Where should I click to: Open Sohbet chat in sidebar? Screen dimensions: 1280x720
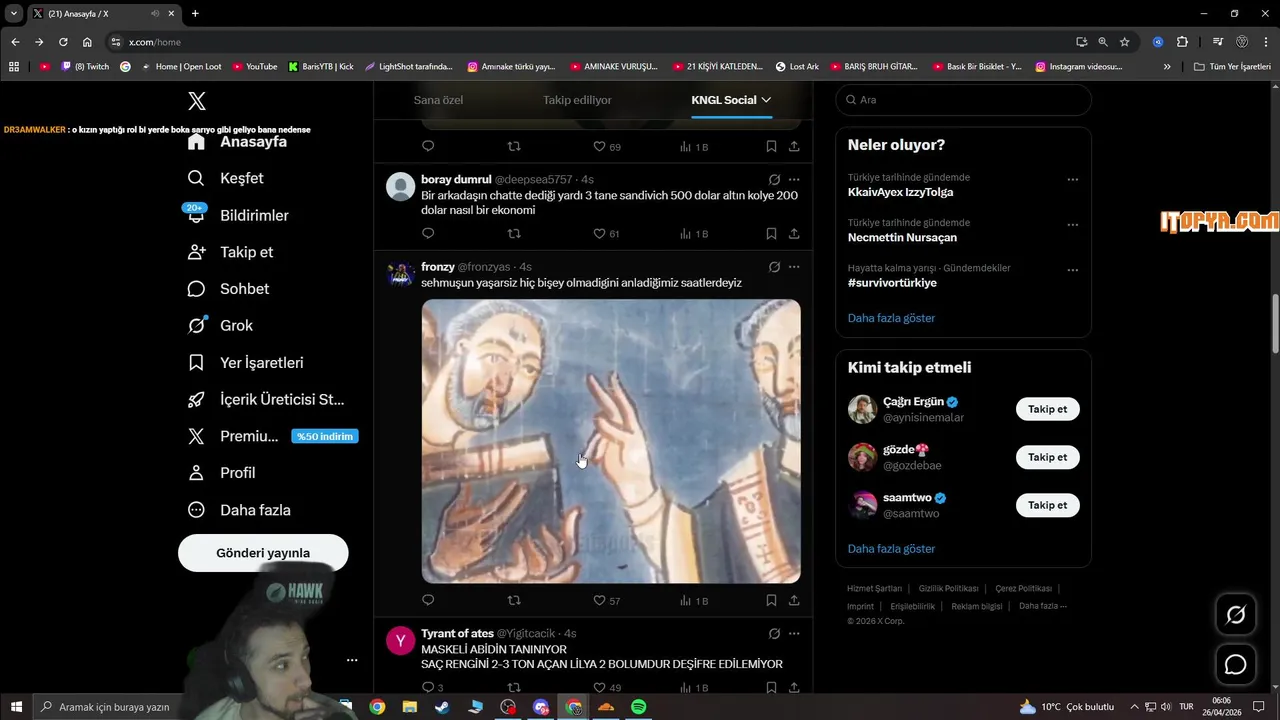(x=228, y=289)
